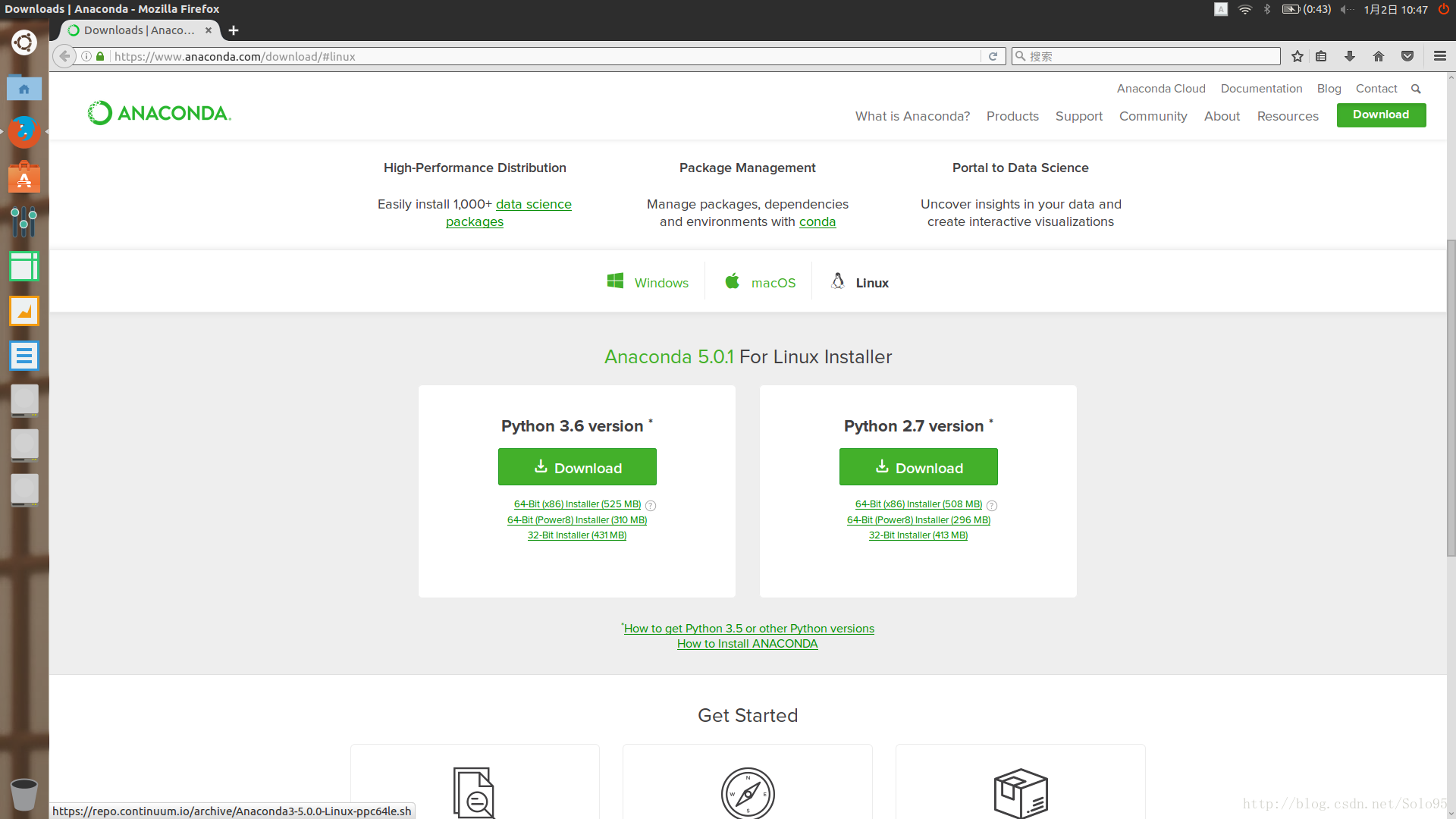
Task: Open LibreOffice Impress from dock
Action: coord(24,311)
